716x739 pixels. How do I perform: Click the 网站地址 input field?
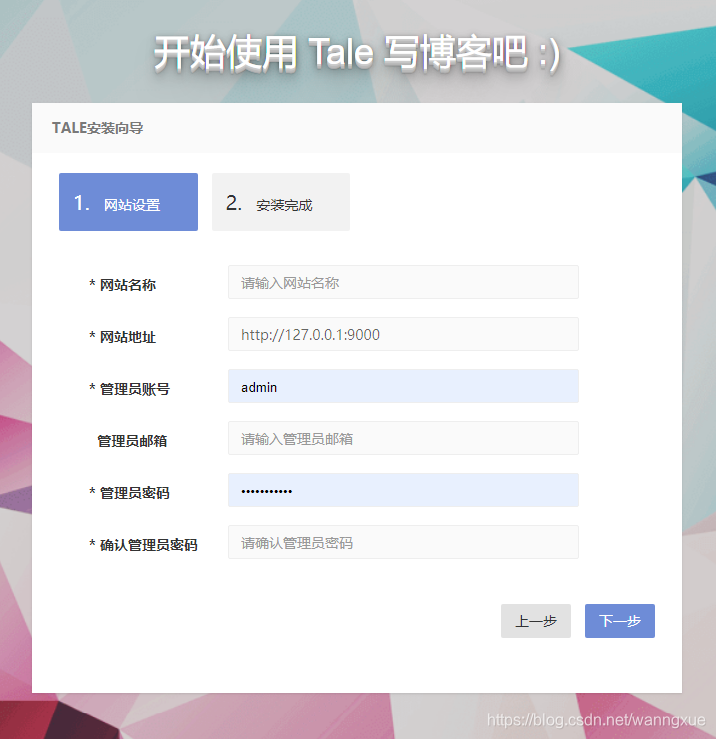point(403,334)
